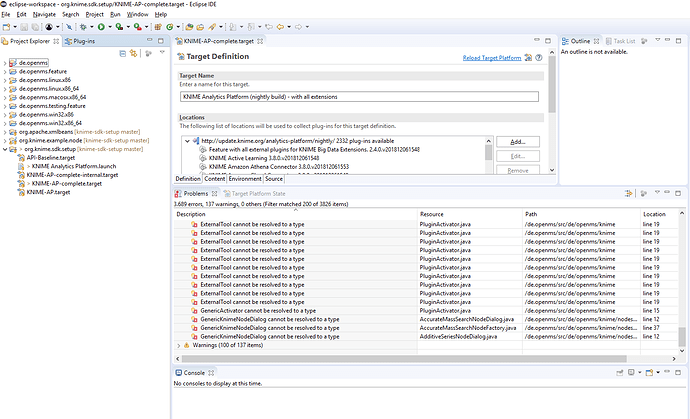690x419 pixels.
Task: Click the Problems view Quick Fix arrow icon
Action: (x=628, y=193)
